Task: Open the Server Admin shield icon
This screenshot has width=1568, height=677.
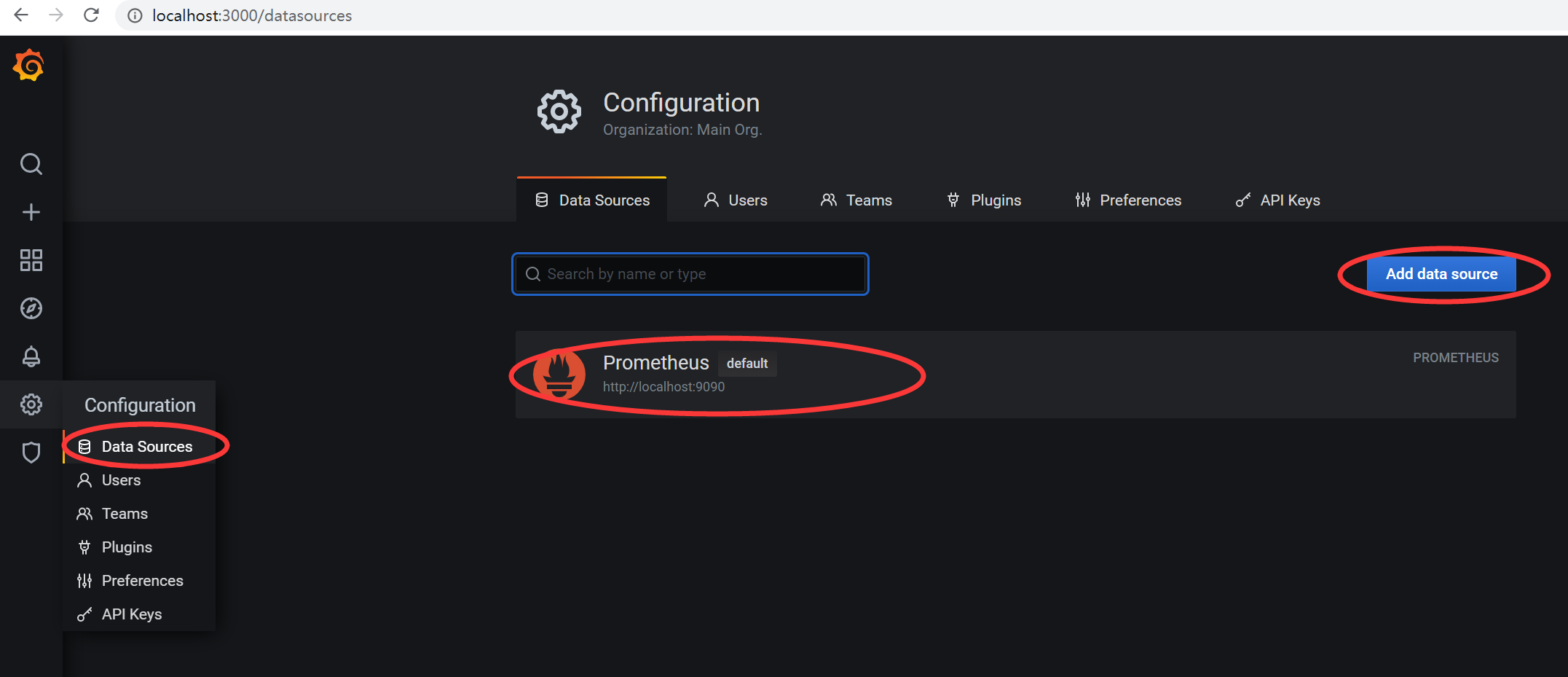Action: tap(31, 453)
